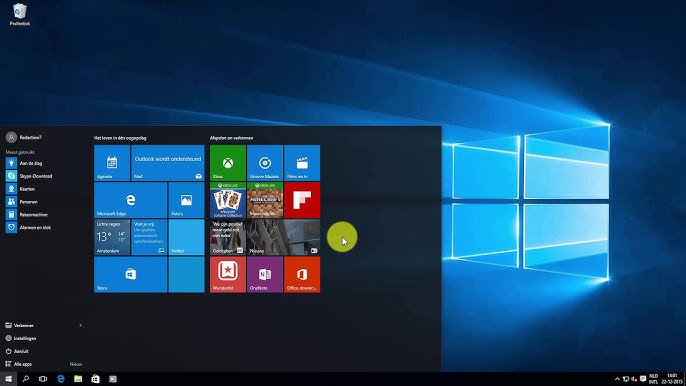Launch Edge from the taskbar

point(60,379)
